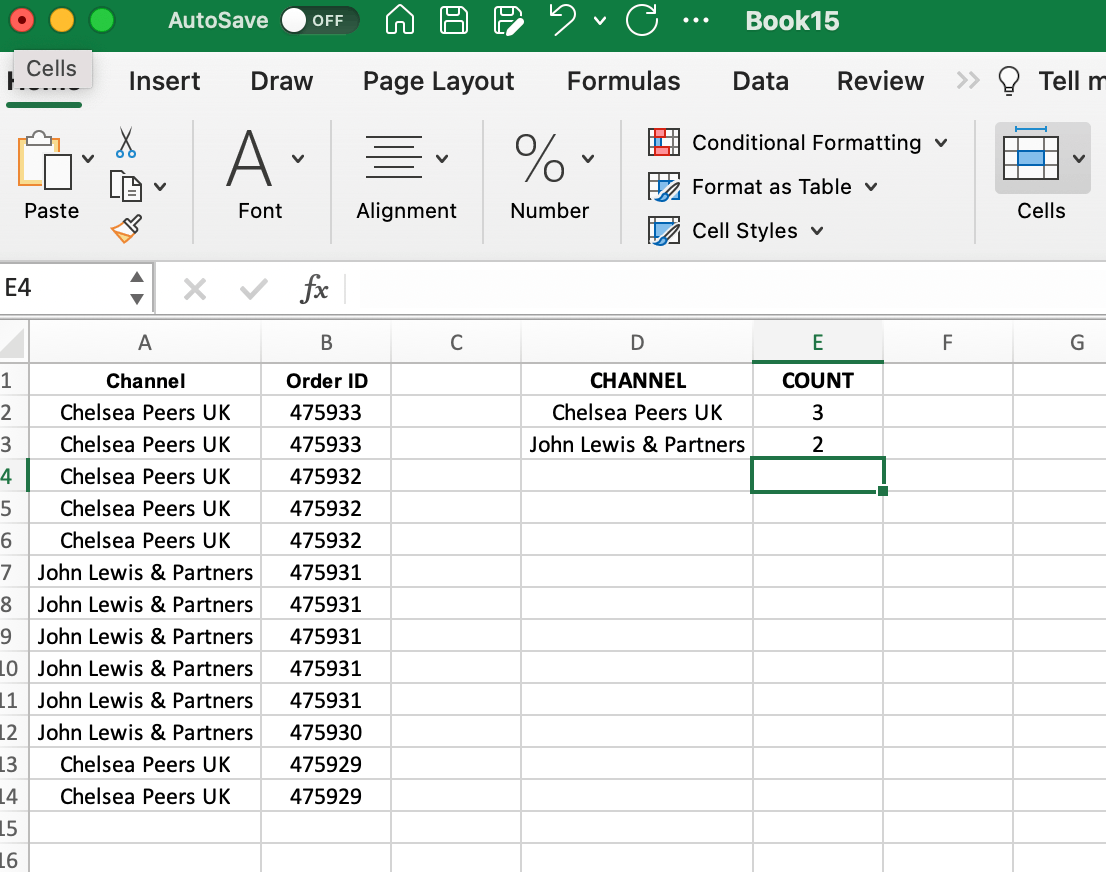This screenshot has width=1106, height=872.
Task: Click the Undo arrow icon
Action: point(562,20)
